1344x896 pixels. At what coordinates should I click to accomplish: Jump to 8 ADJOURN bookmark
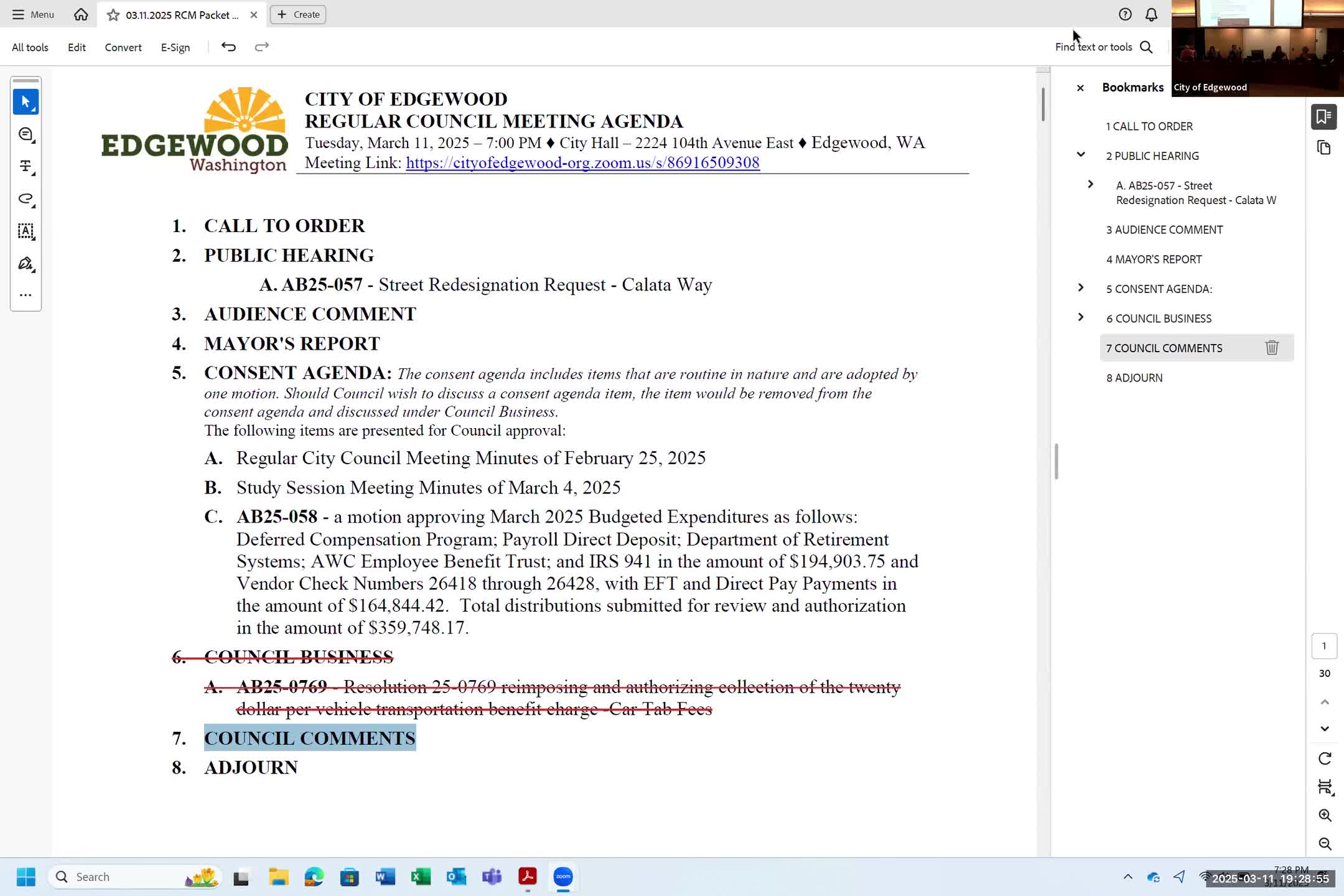pos(1134,378)
